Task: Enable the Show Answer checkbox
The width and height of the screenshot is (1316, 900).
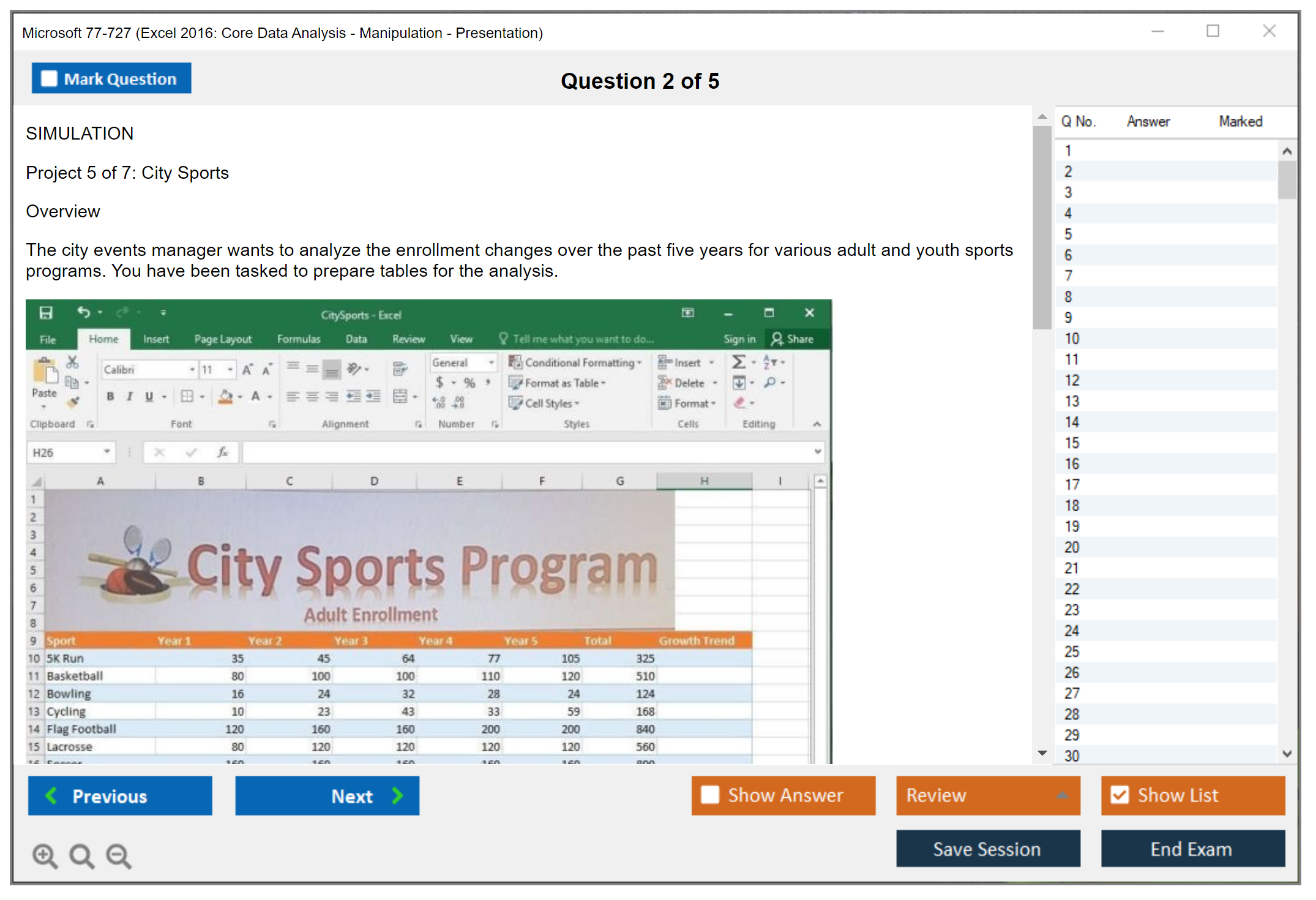Action: point(710,795)
